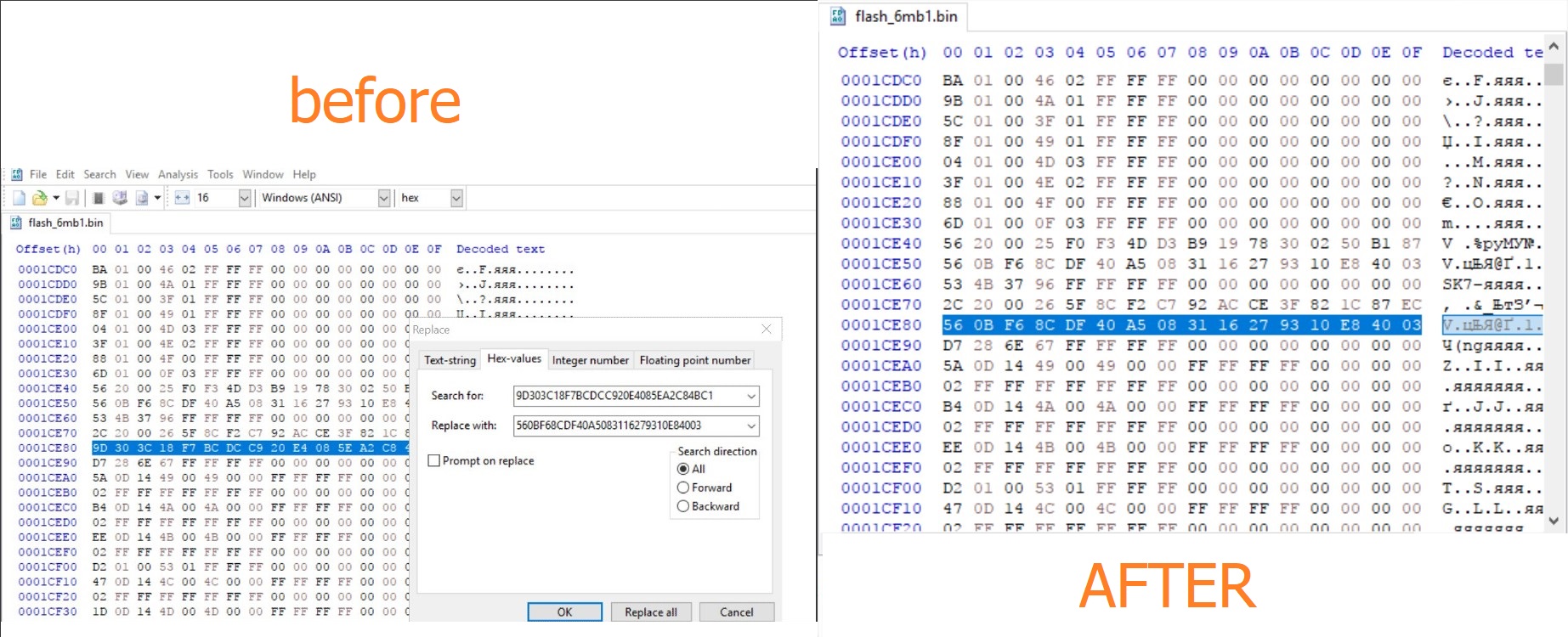Expand the Windows (ANSI) encoding dropdown
Screen dimensions: 1568x637
coord(383,198)
